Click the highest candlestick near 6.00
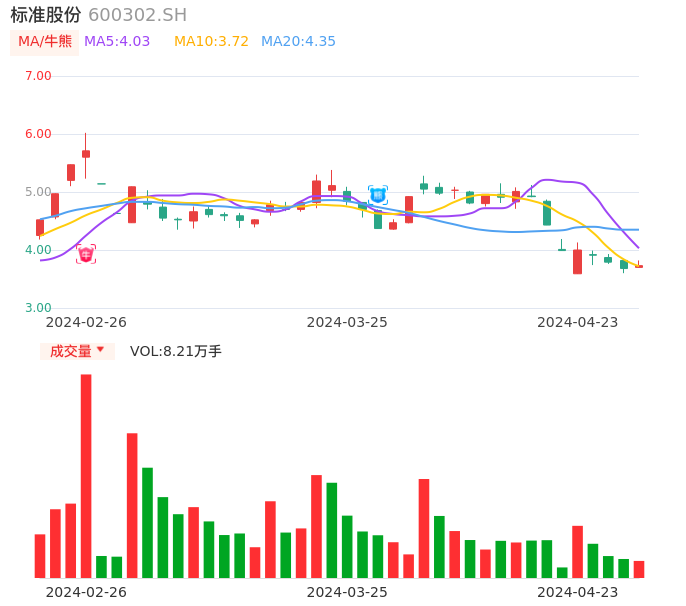Screen dimensions: 686x606 [86, 154]
